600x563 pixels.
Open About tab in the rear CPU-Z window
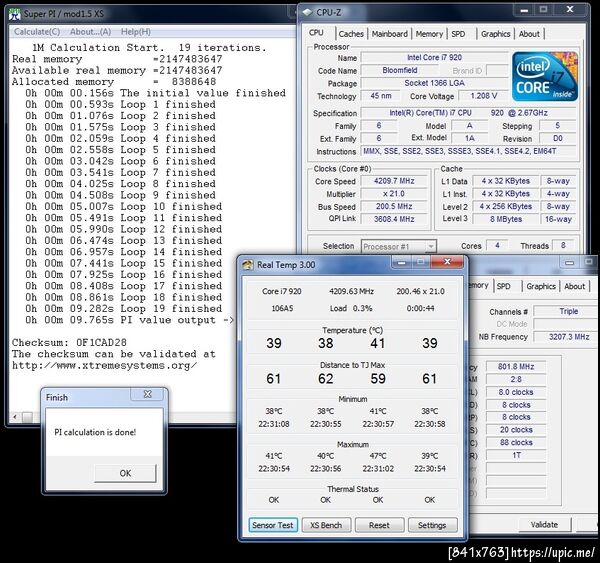[x=574, y=286]
